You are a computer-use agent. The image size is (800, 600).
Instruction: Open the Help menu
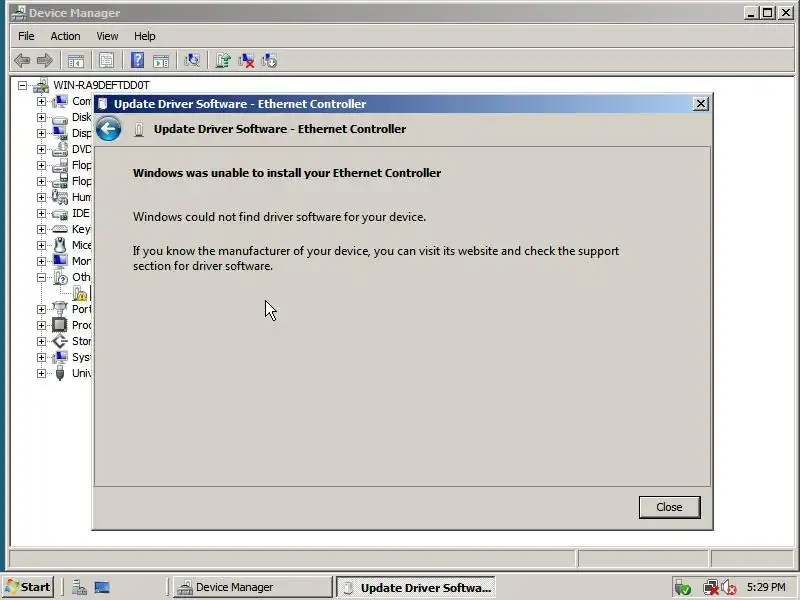pyautogui.click(x=144, y=36)
